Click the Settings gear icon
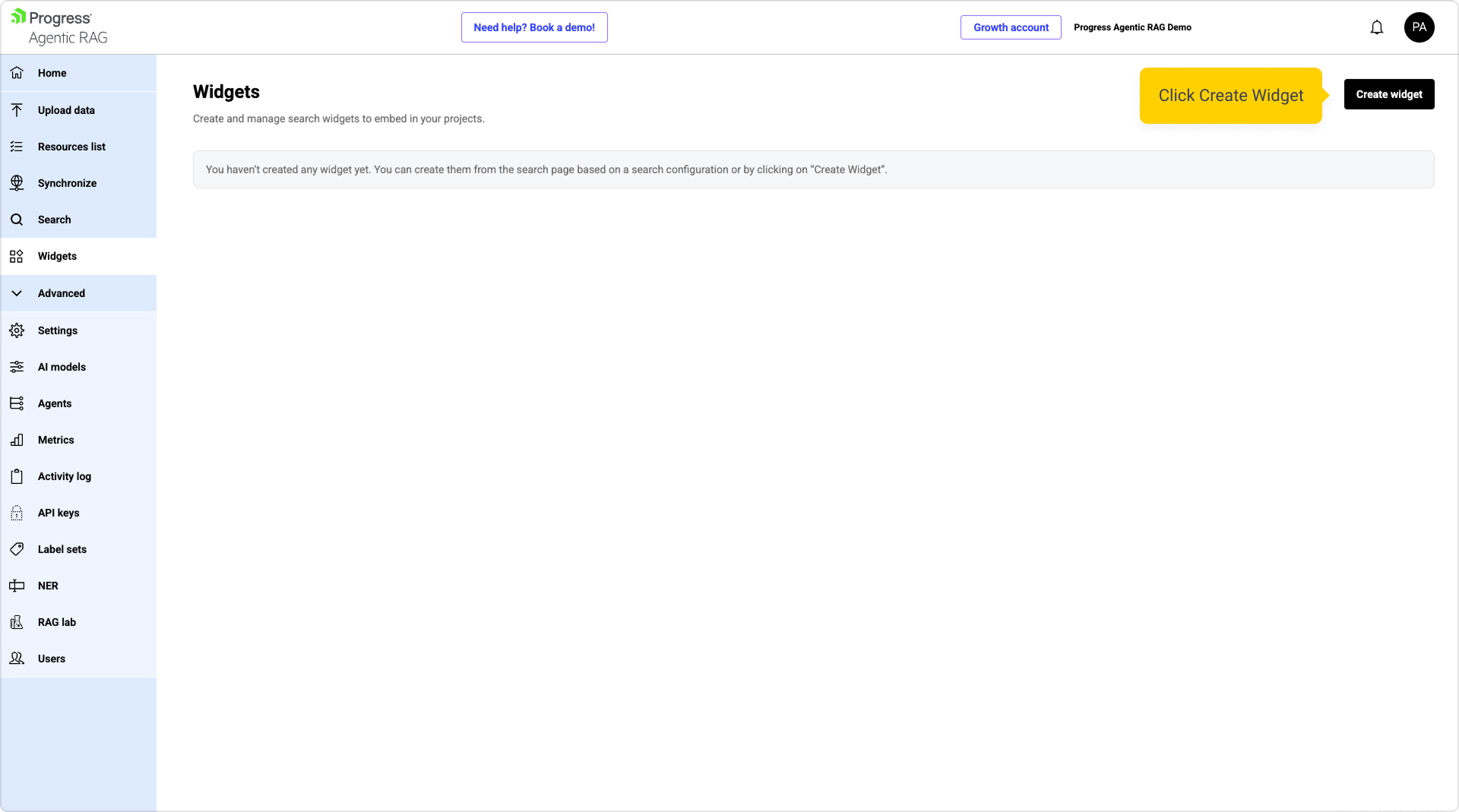This screenshot has height=812, width=1459. 17,330
